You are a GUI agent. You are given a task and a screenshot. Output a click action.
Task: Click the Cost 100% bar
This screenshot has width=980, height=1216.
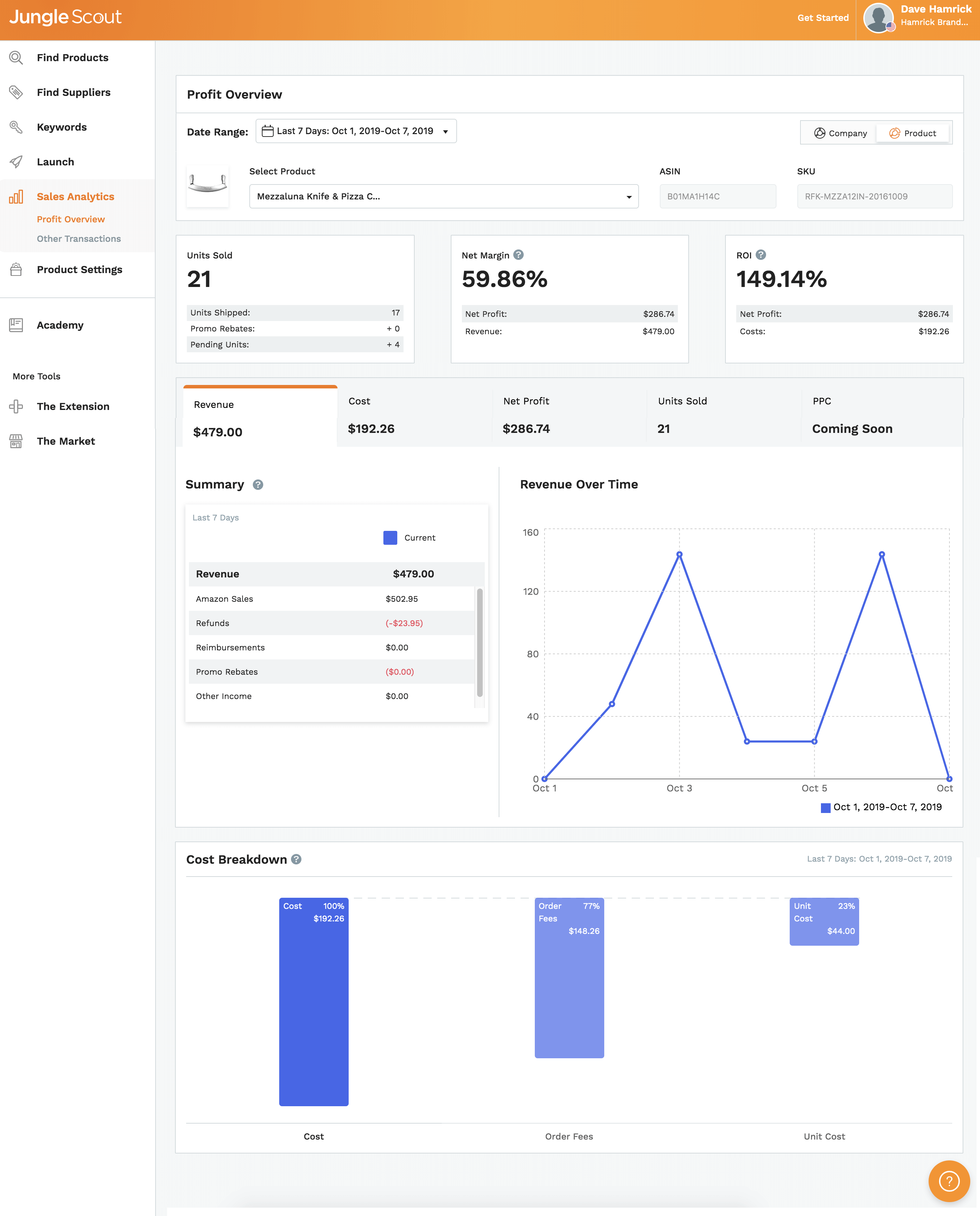pos(314,1001)
